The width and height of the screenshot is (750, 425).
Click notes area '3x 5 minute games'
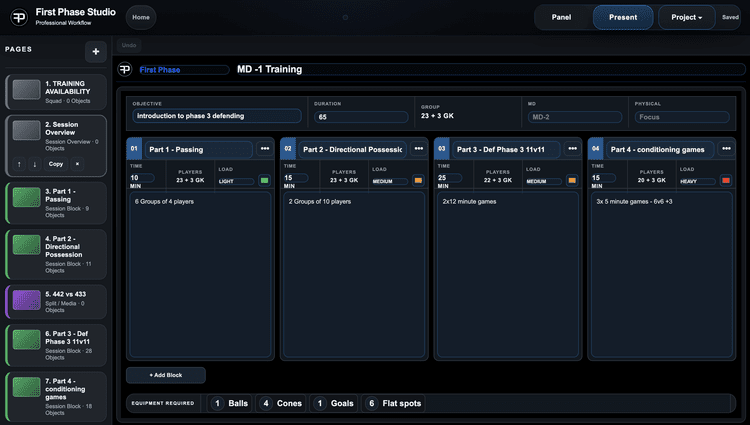point(662,275)
